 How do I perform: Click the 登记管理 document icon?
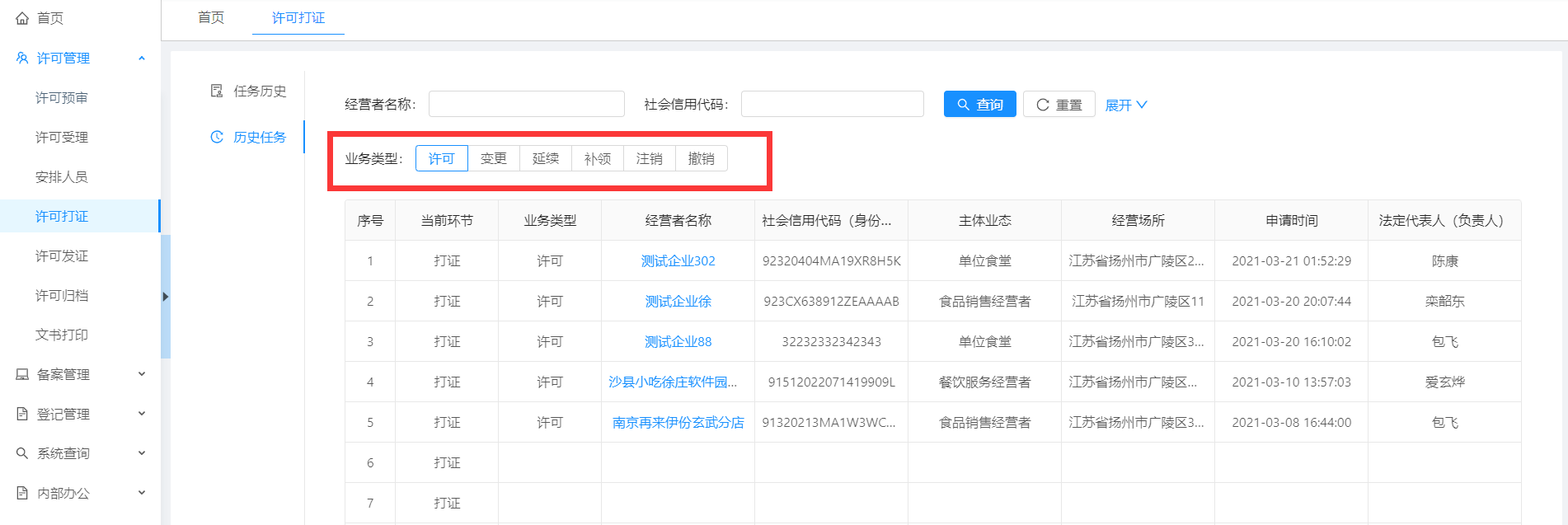(22, 414)
